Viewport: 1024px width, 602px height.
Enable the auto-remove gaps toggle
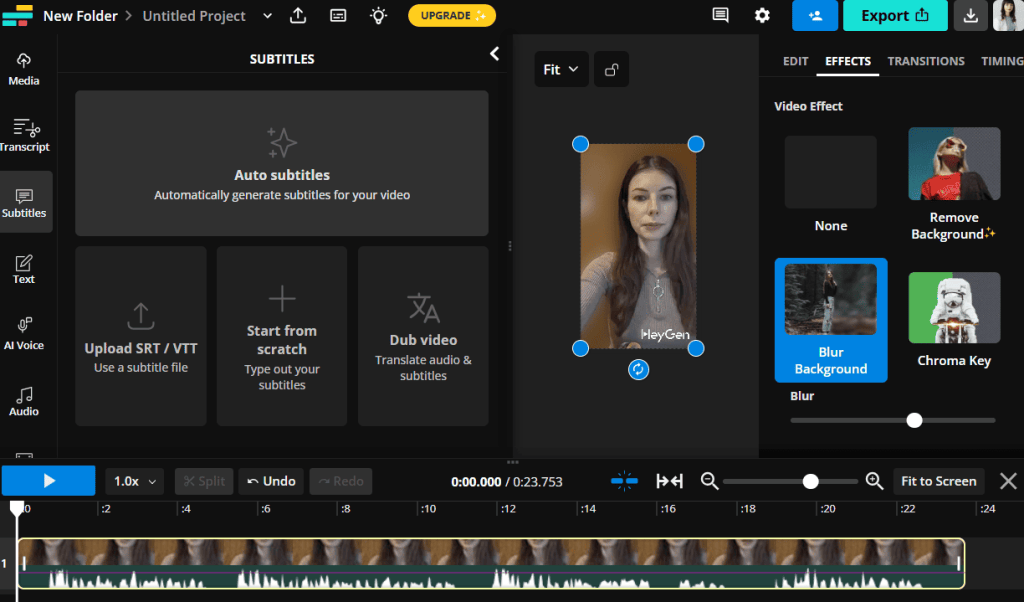coord(669,481)
